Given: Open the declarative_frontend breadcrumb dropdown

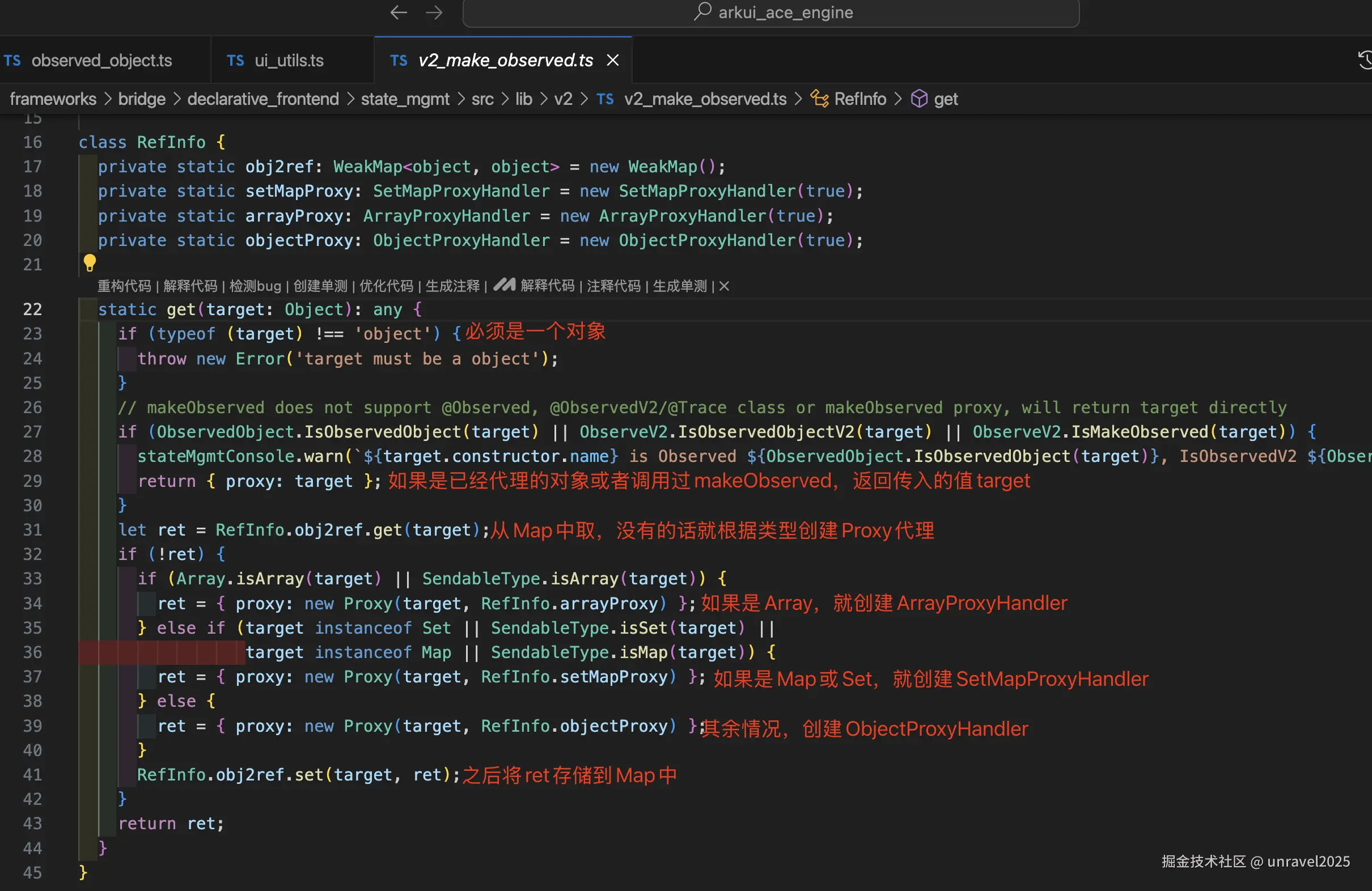Looking at the screenshot, I should 263,99.
